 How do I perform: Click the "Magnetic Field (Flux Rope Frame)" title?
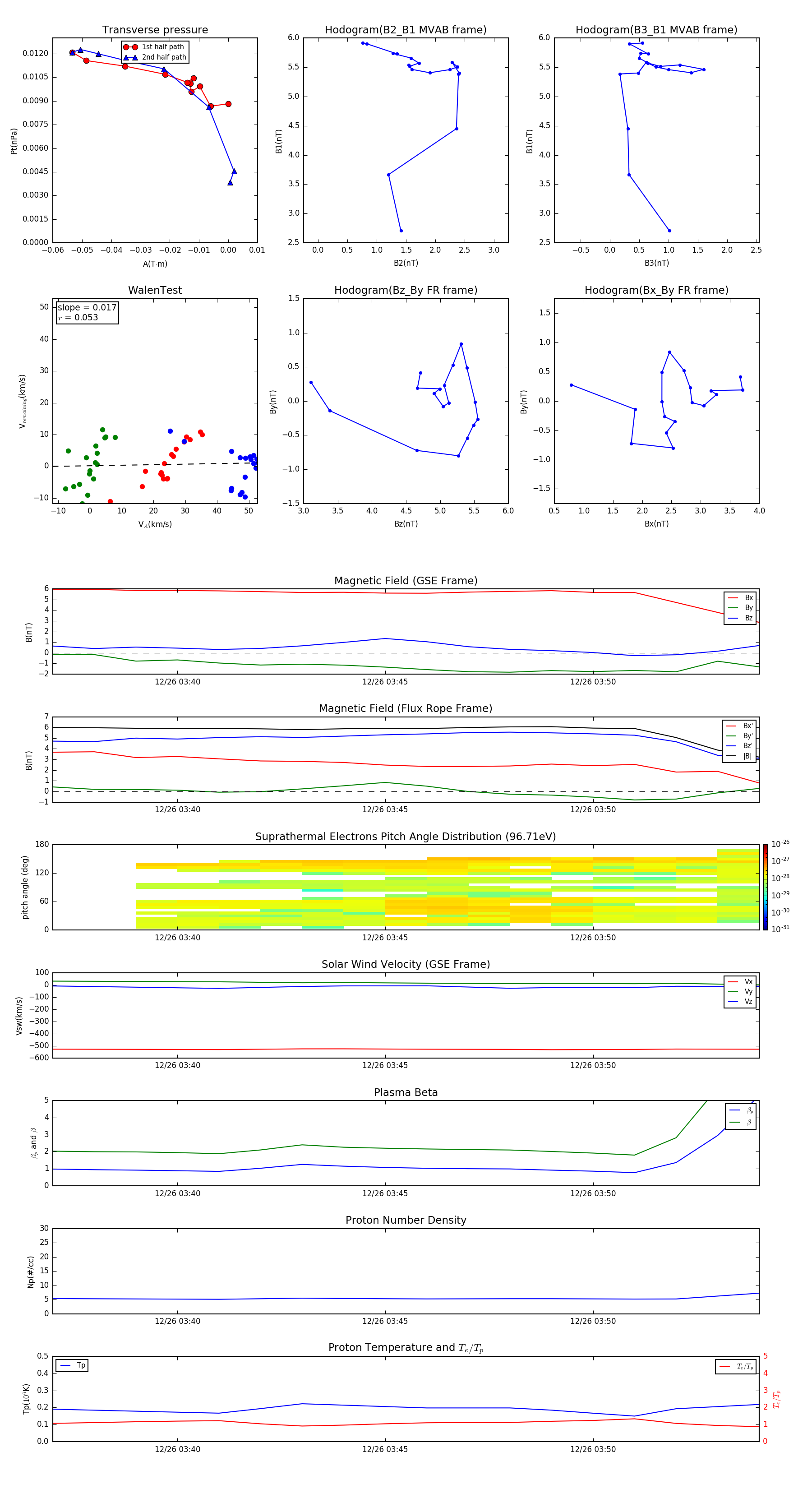coord(406,709)
